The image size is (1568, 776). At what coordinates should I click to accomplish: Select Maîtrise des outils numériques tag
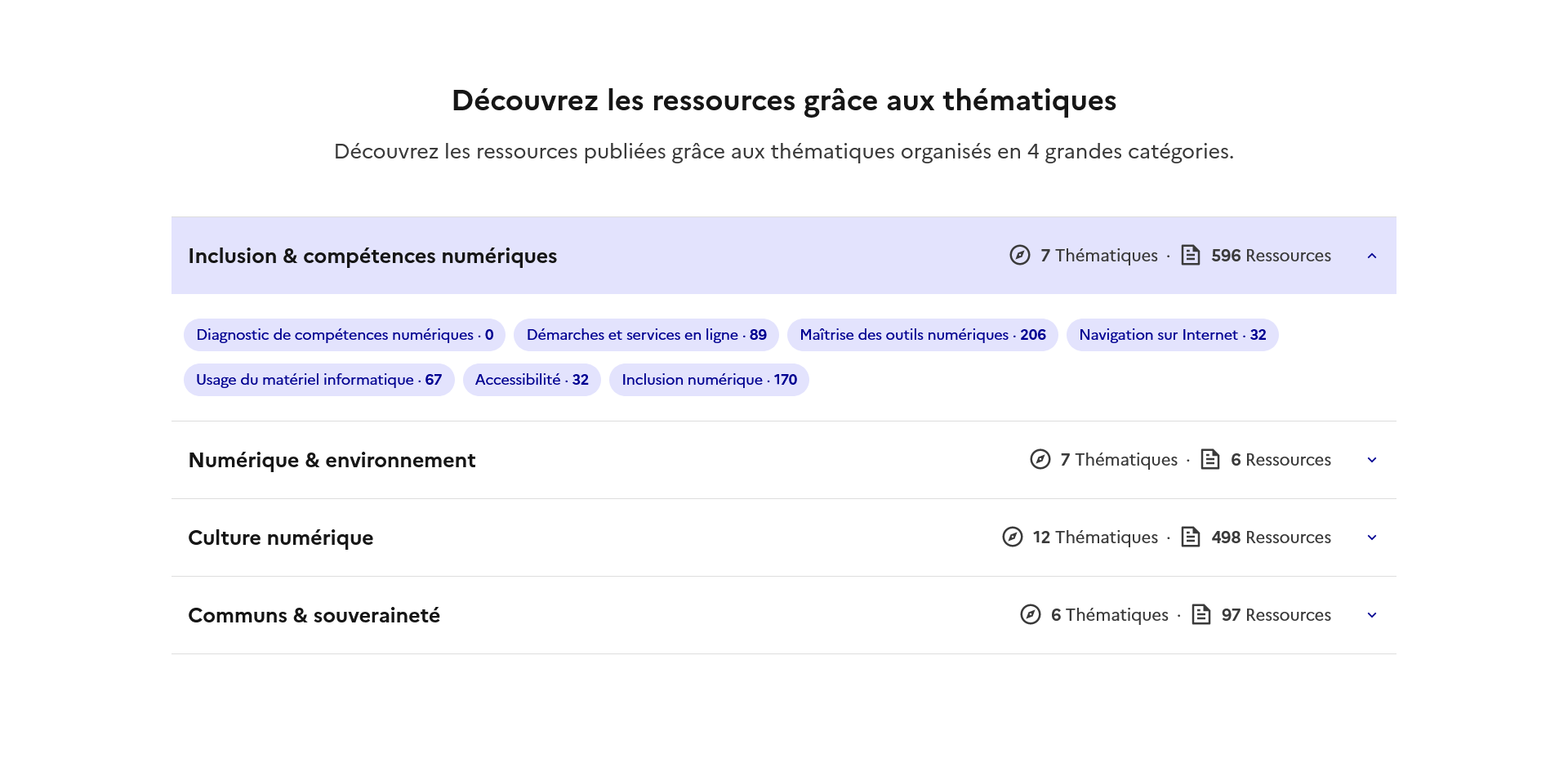[923, 335]
